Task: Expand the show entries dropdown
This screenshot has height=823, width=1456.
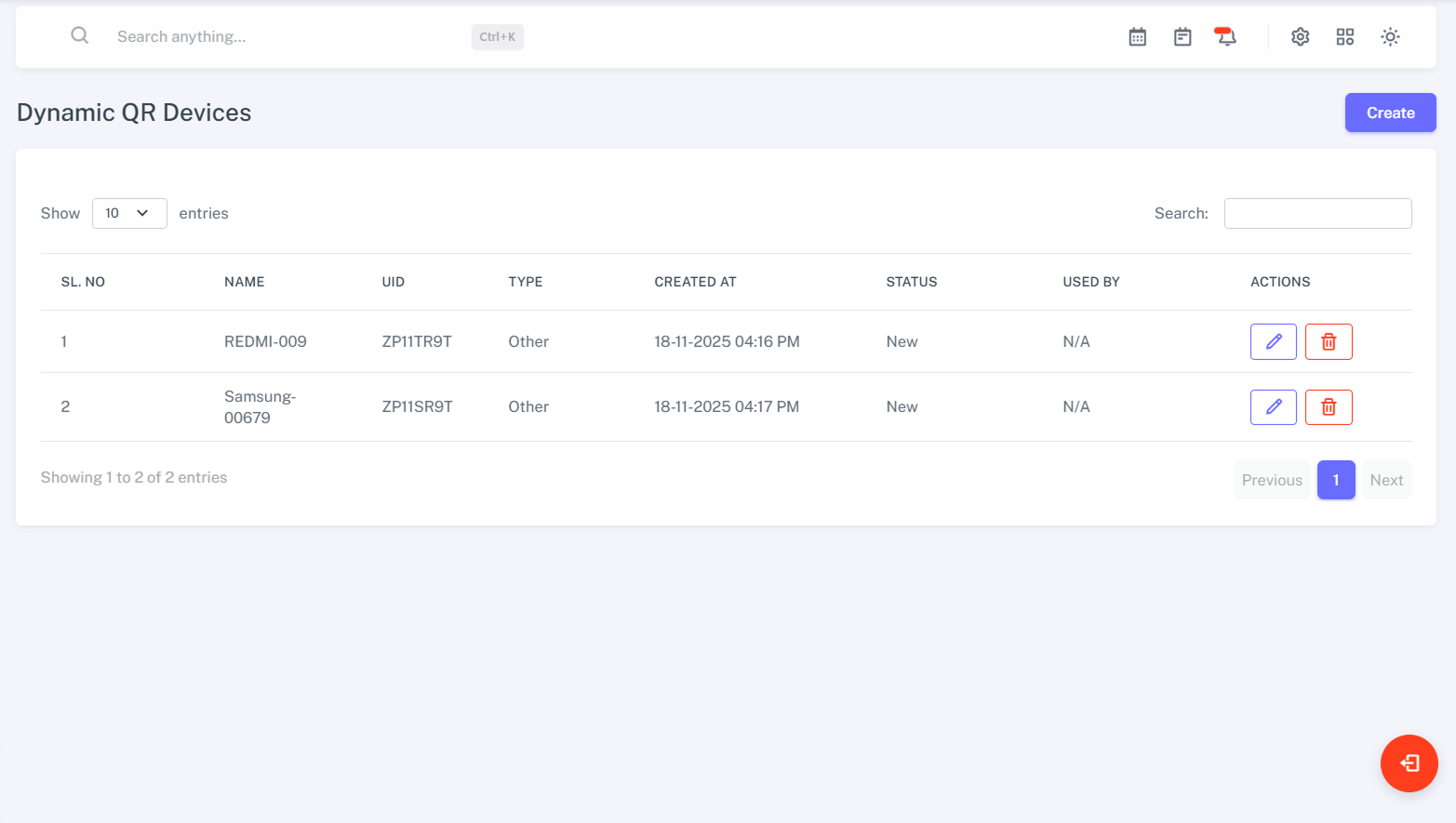Action: pyautogui.click(x=129, y=213)
